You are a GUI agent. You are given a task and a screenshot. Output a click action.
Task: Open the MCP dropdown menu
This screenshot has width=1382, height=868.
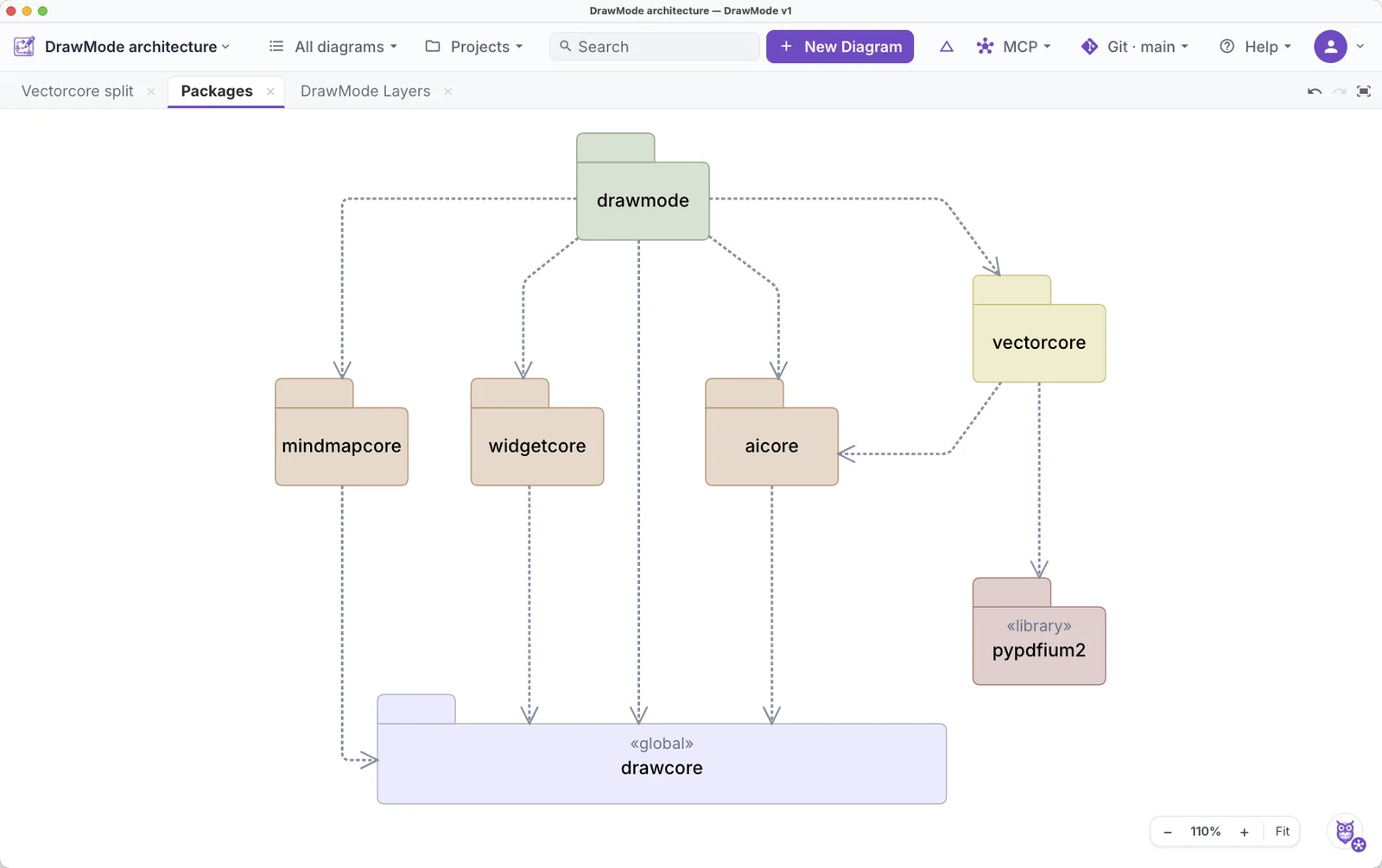click(1014, 47)
